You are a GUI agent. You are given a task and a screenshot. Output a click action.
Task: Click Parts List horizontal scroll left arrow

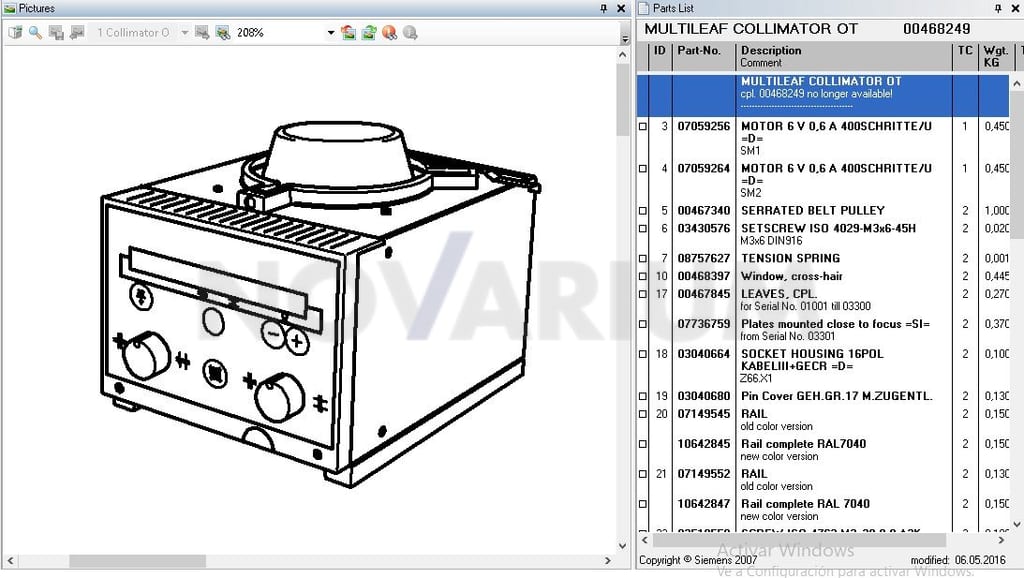coord(645,540)
